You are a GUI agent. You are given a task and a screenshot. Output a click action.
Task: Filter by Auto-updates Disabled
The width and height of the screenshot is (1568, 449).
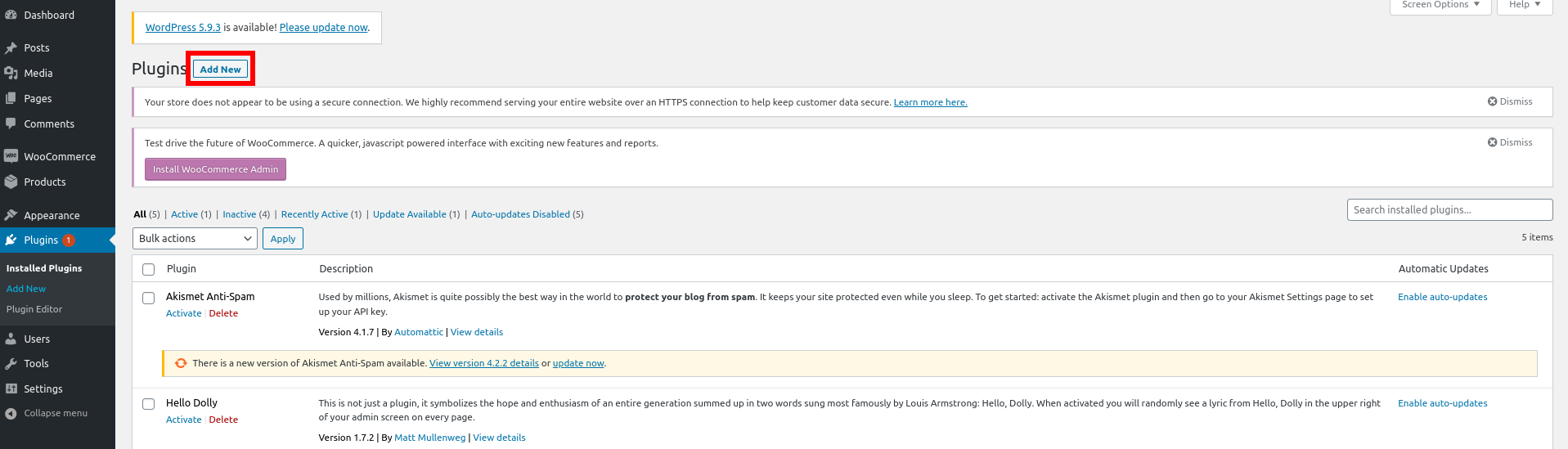[520, 214]
